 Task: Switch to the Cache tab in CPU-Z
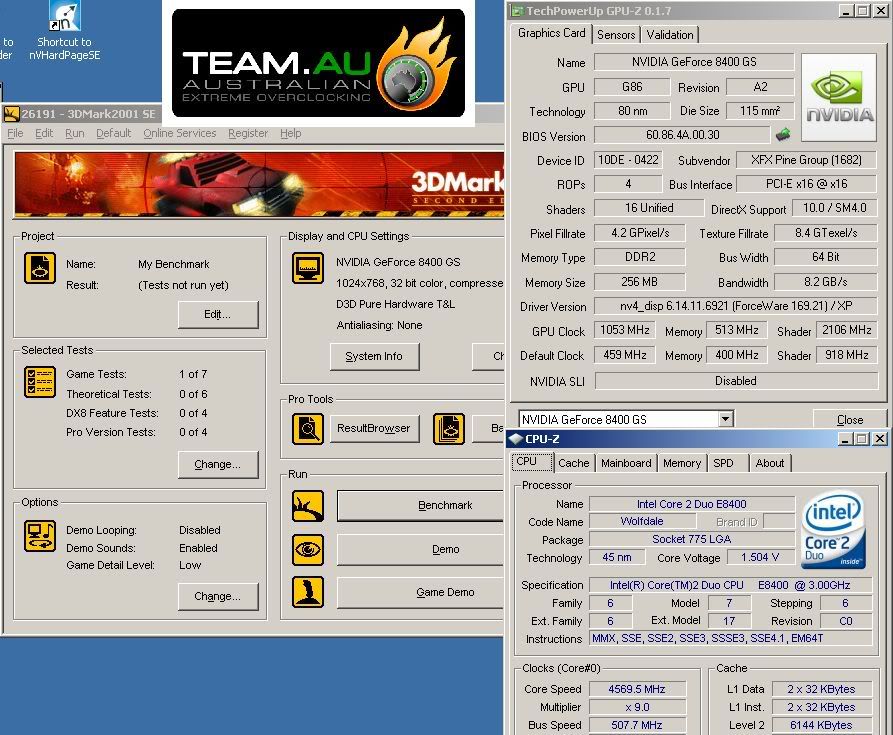pyautogui.click(x=574, y=463)
